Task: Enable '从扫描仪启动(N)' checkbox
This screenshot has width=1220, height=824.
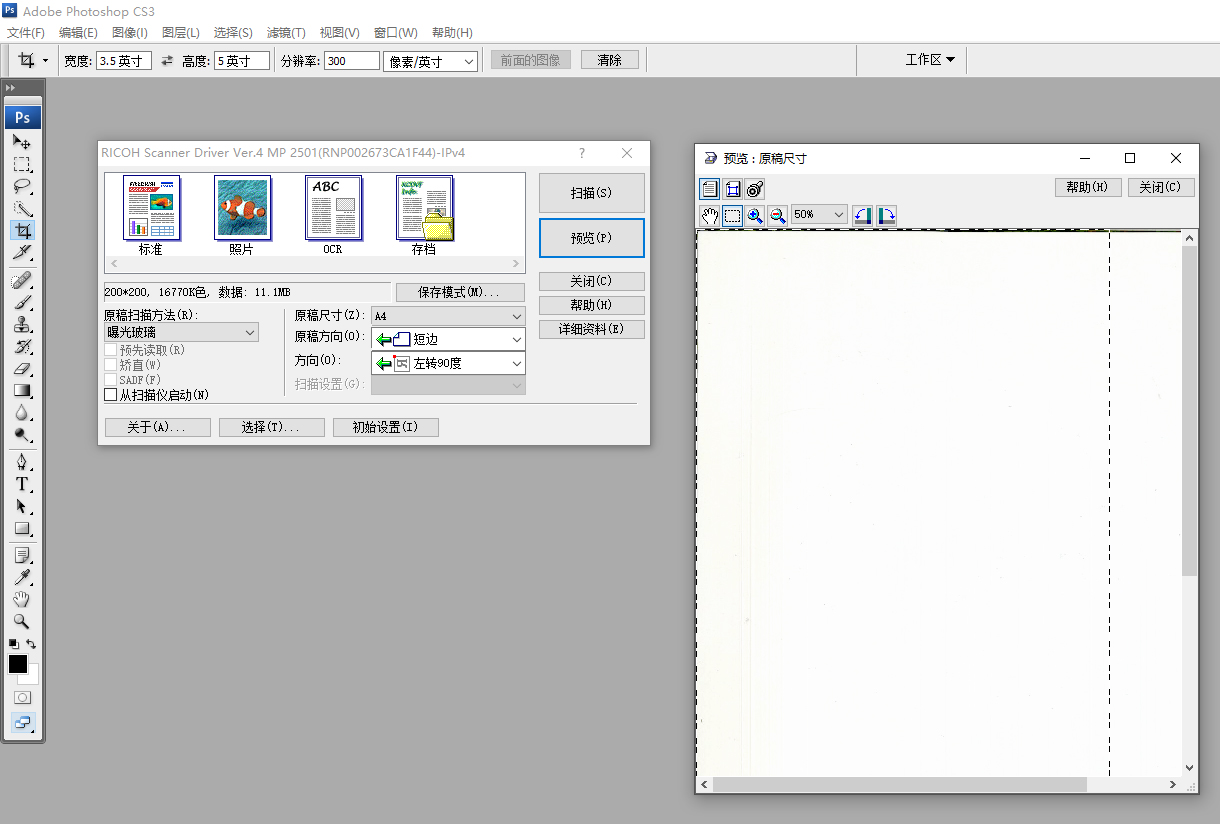Action: 111,395
